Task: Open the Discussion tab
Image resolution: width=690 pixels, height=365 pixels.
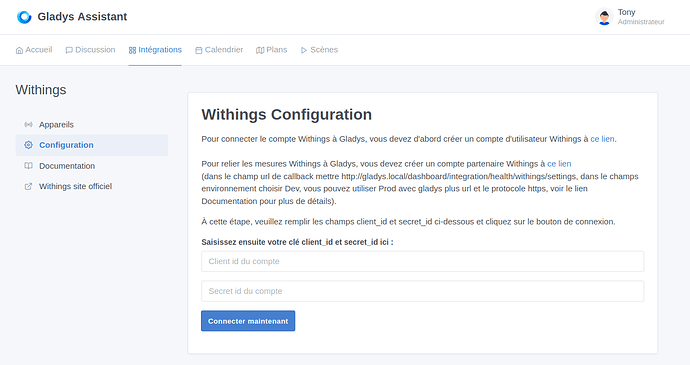Action: pos(90,50)
